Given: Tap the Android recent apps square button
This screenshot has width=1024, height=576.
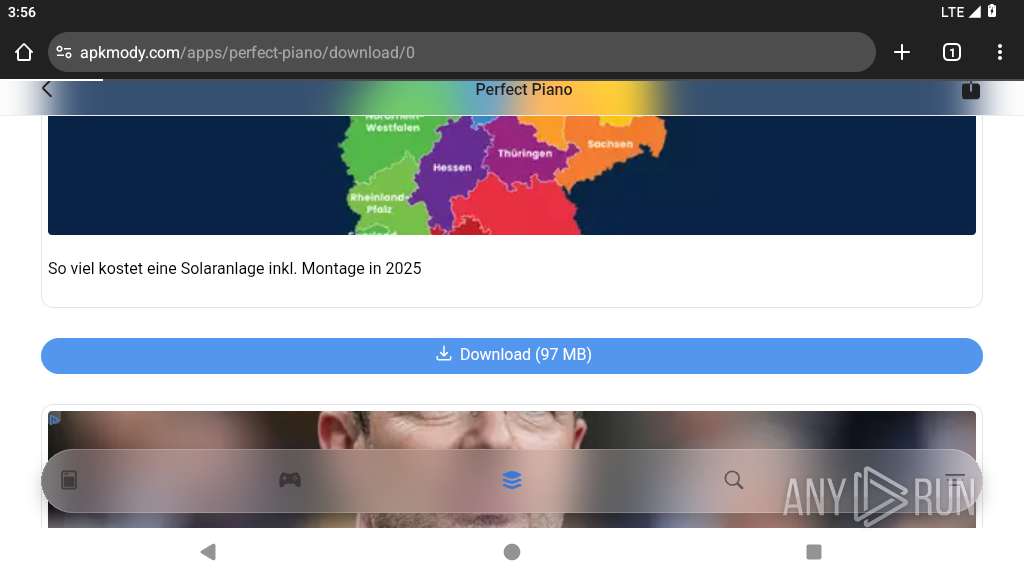Looking at the screenshot, I should pyautogui.click(x=814, y=552).
